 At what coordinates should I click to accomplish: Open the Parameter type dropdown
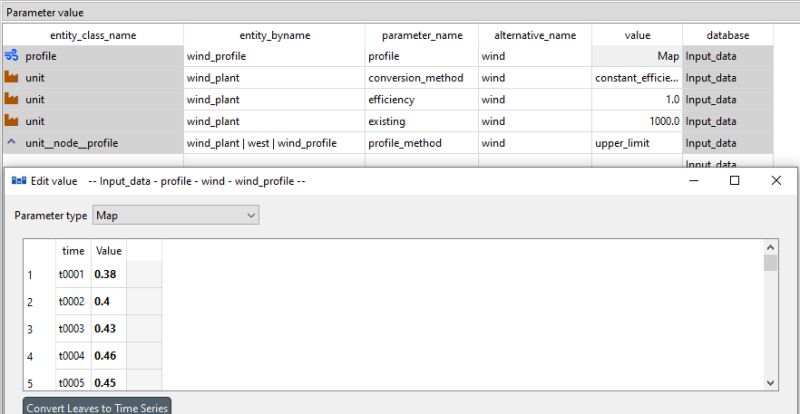176,215
